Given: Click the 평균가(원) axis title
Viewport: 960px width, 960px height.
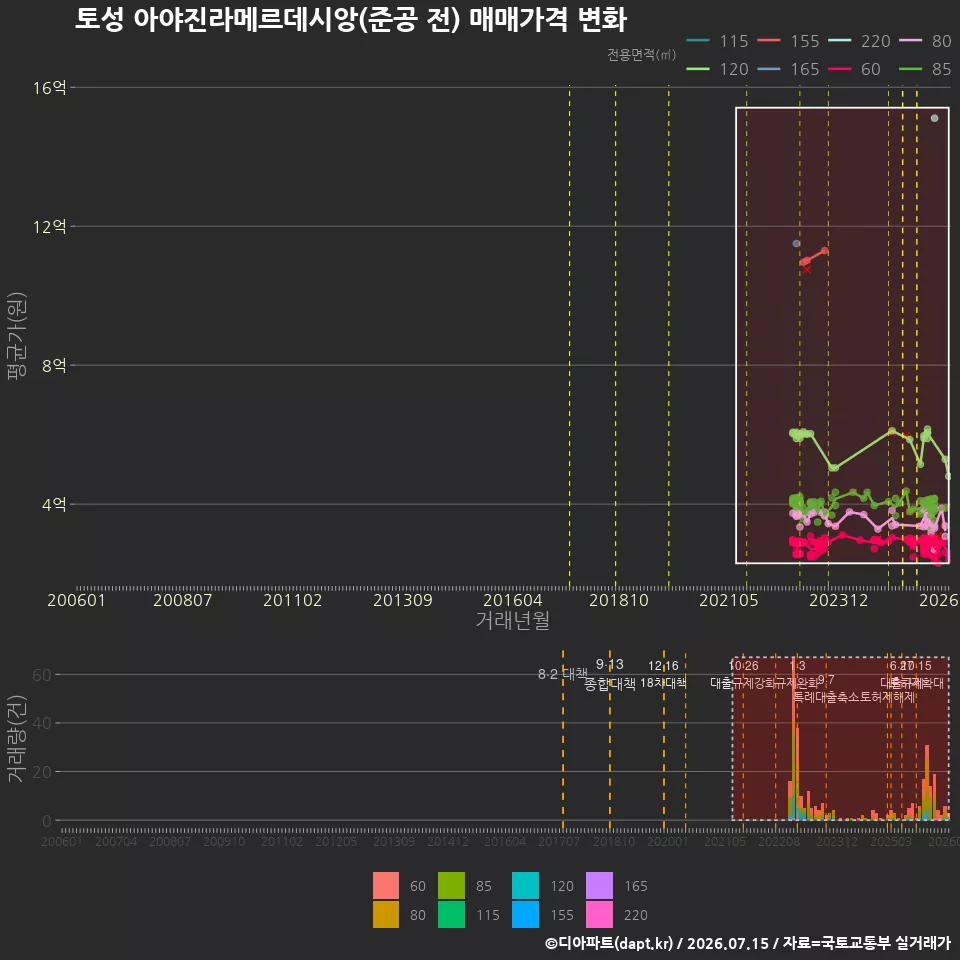Looking at the screenshot, I should 17,336.
